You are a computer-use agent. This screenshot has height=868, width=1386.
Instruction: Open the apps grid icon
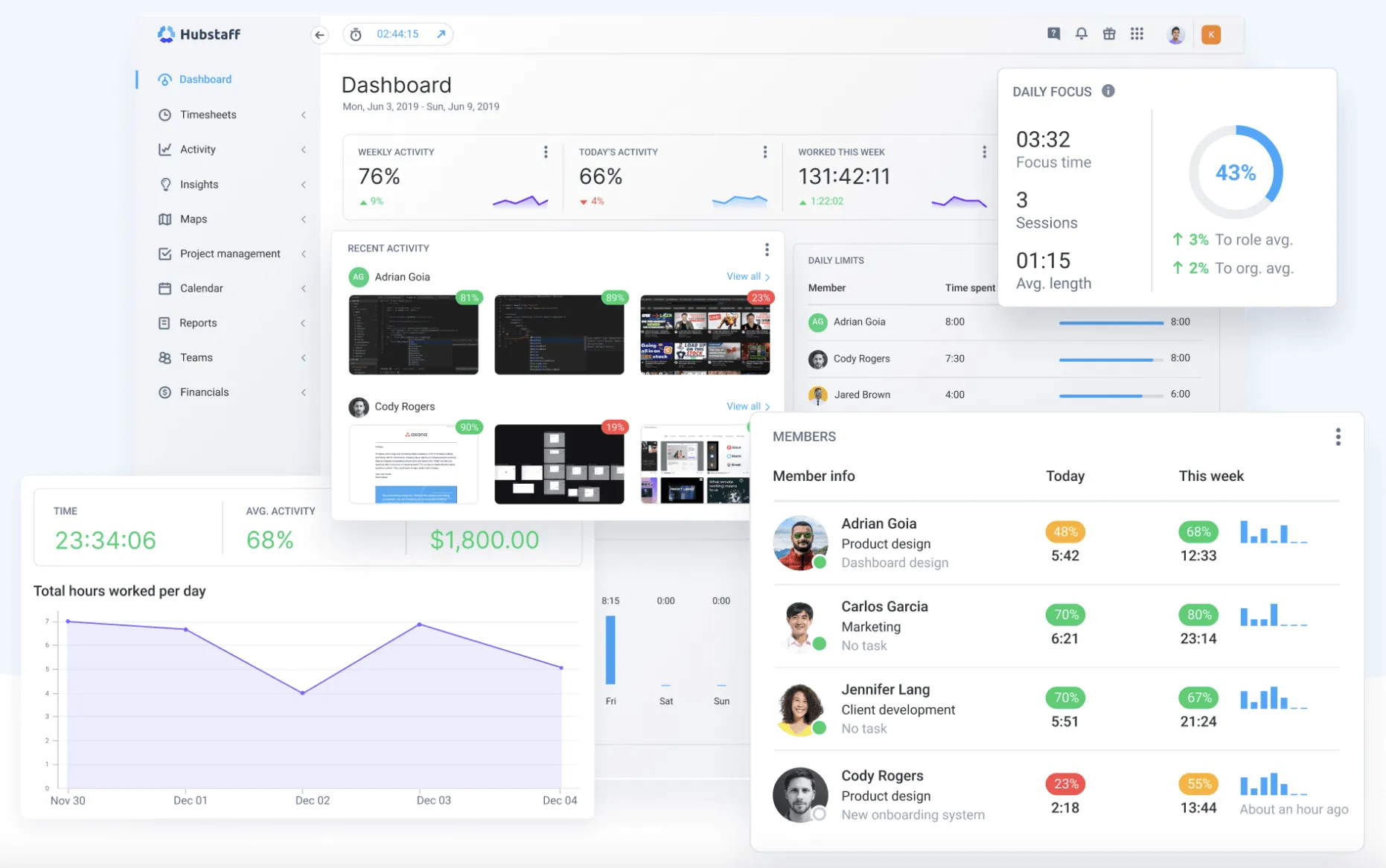click(x=1137, y=33)
